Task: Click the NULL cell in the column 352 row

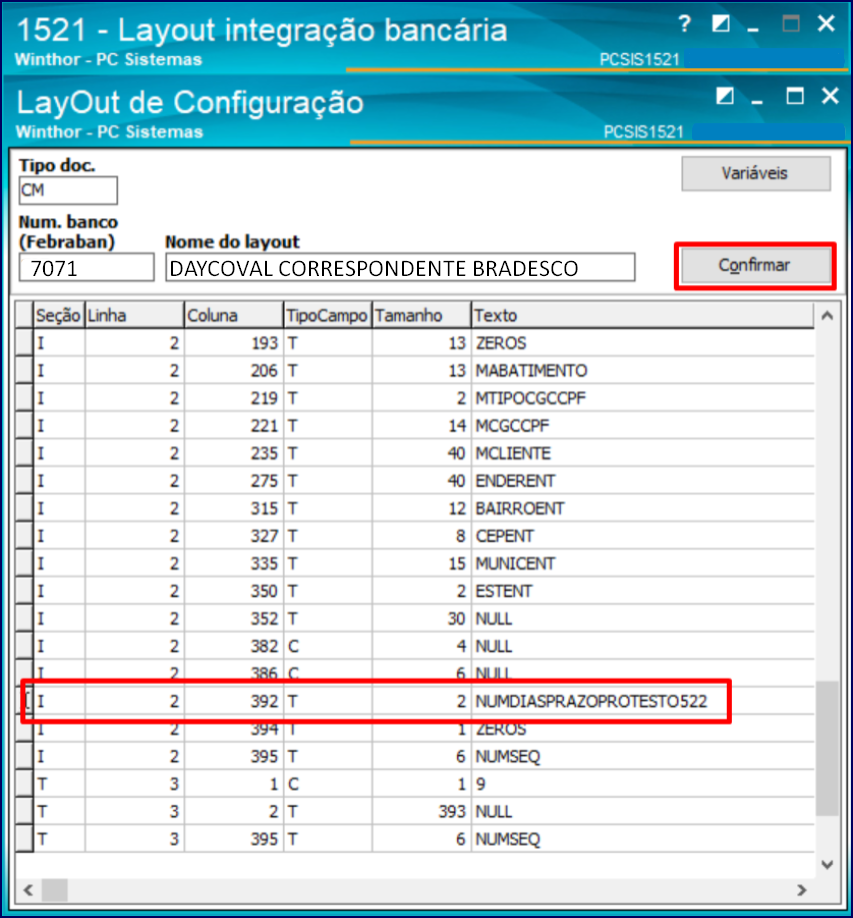Action: click(x=643, y=619)
